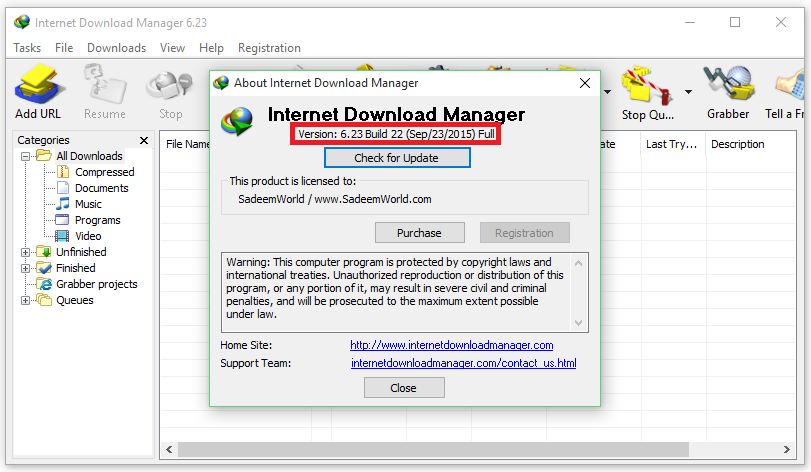Click the Queues folder icon
Image resolution: width=811 pixels, height=472 pixels.
44,300
